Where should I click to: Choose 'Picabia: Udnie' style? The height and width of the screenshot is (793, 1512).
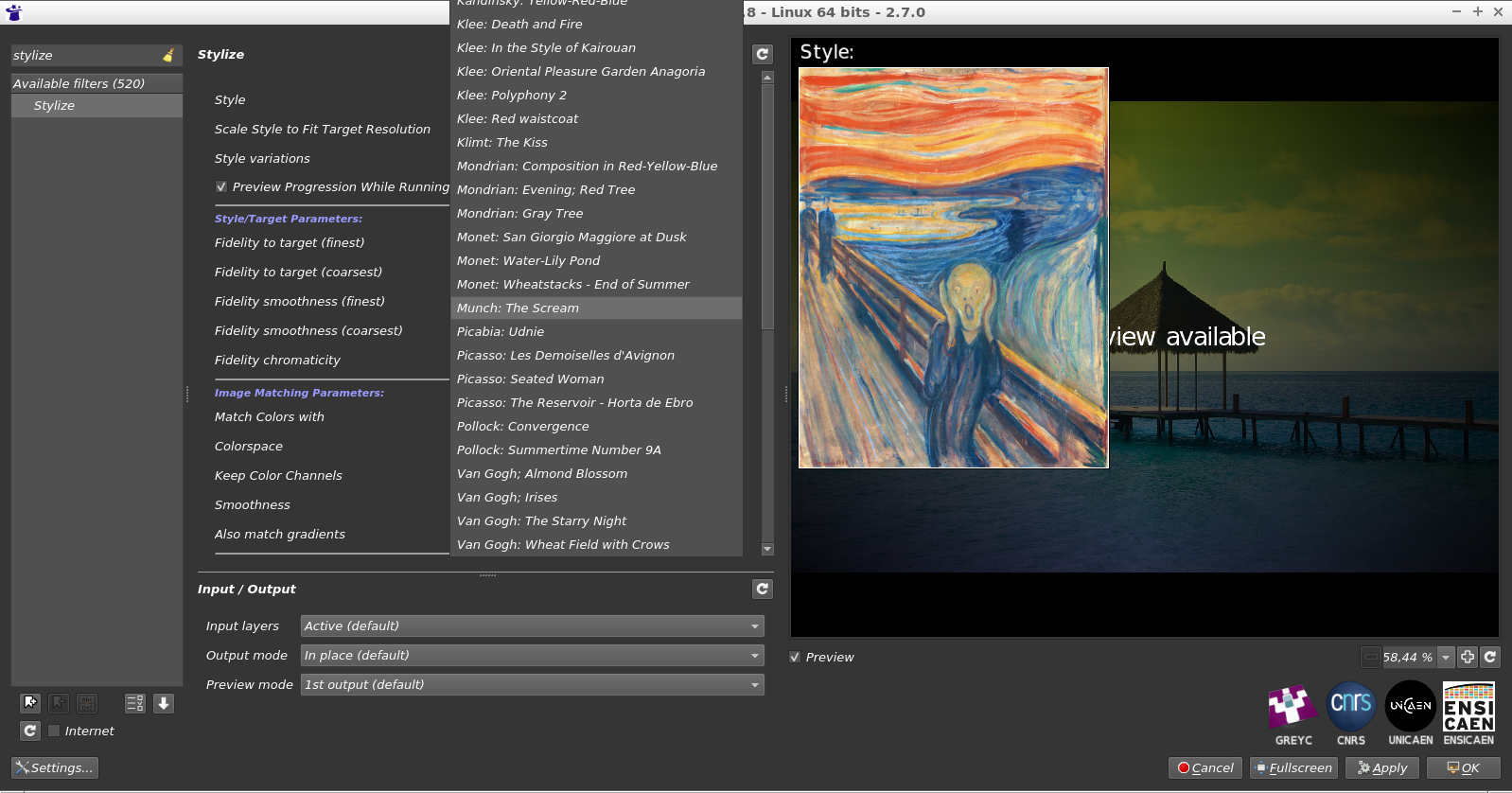596,332
